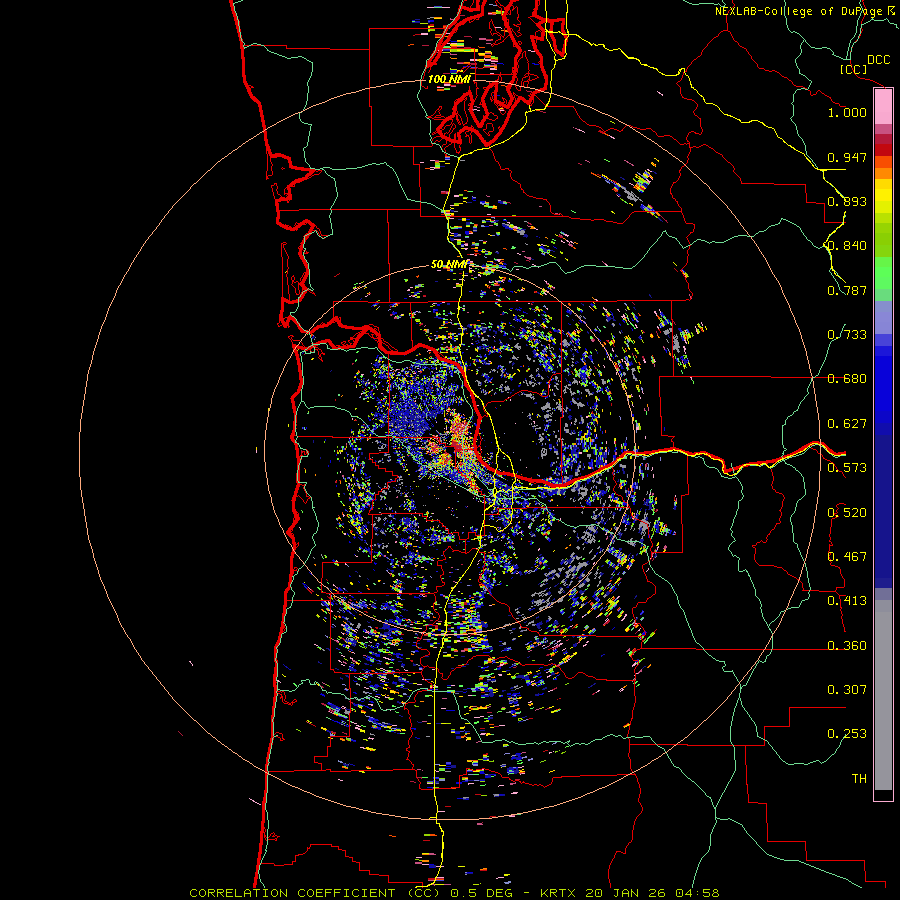Select the 0.947 scale value

847,157
